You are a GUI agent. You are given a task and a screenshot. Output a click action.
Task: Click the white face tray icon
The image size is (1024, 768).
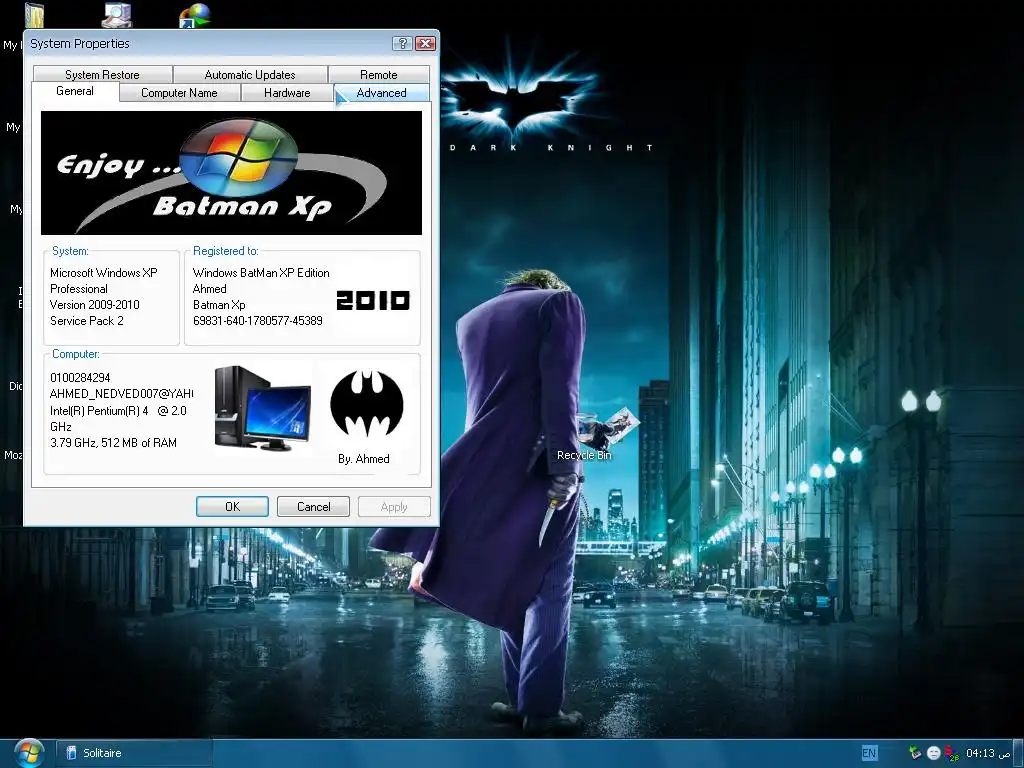coord(934,753)
